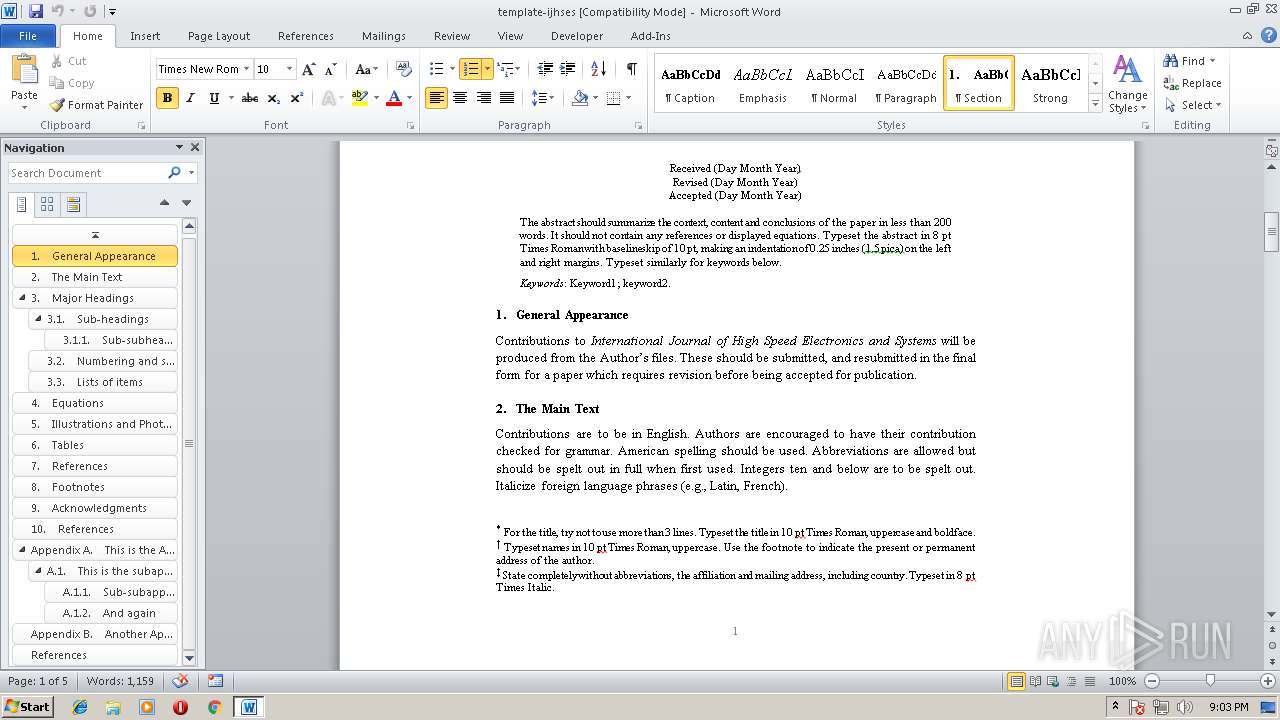Image resolution: width=1280 pixels, height=720 pixels.
Task: Toggle Show/Hide paragraph marks
Action: pyautogui.click(x=631, y=69)
